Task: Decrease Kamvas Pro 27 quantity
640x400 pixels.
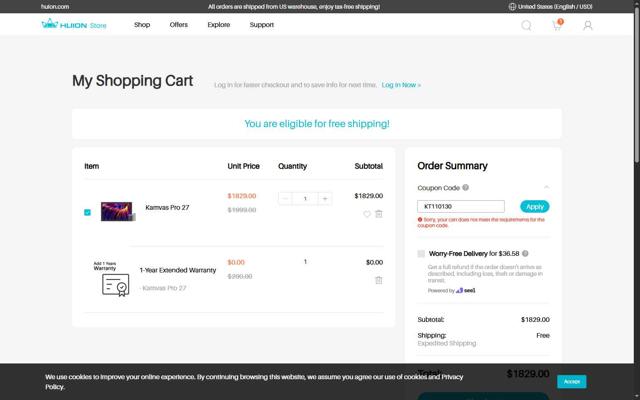Action: click(x=285, y=198)
